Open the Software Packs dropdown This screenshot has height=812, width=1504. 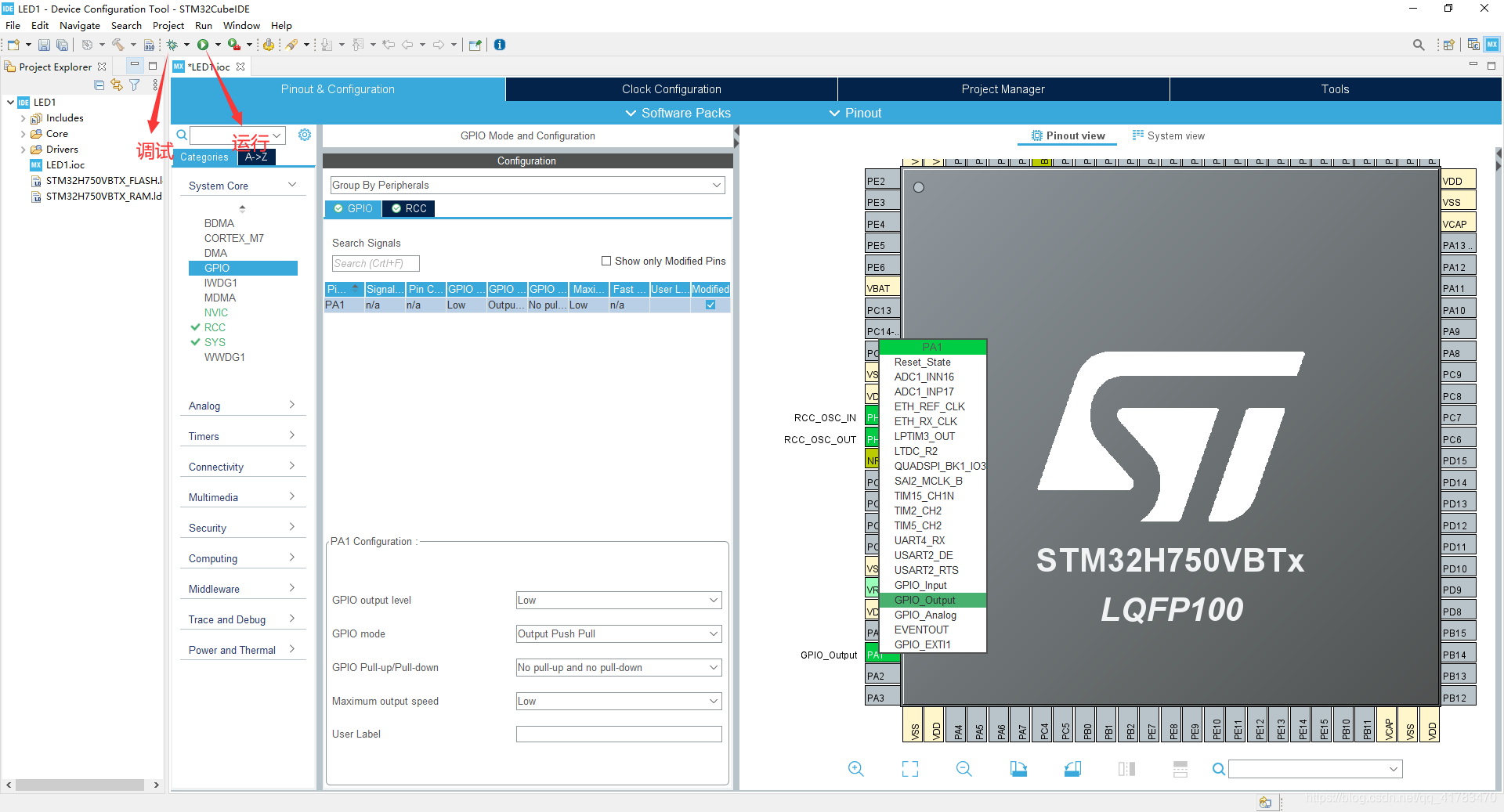click(678, 113)
